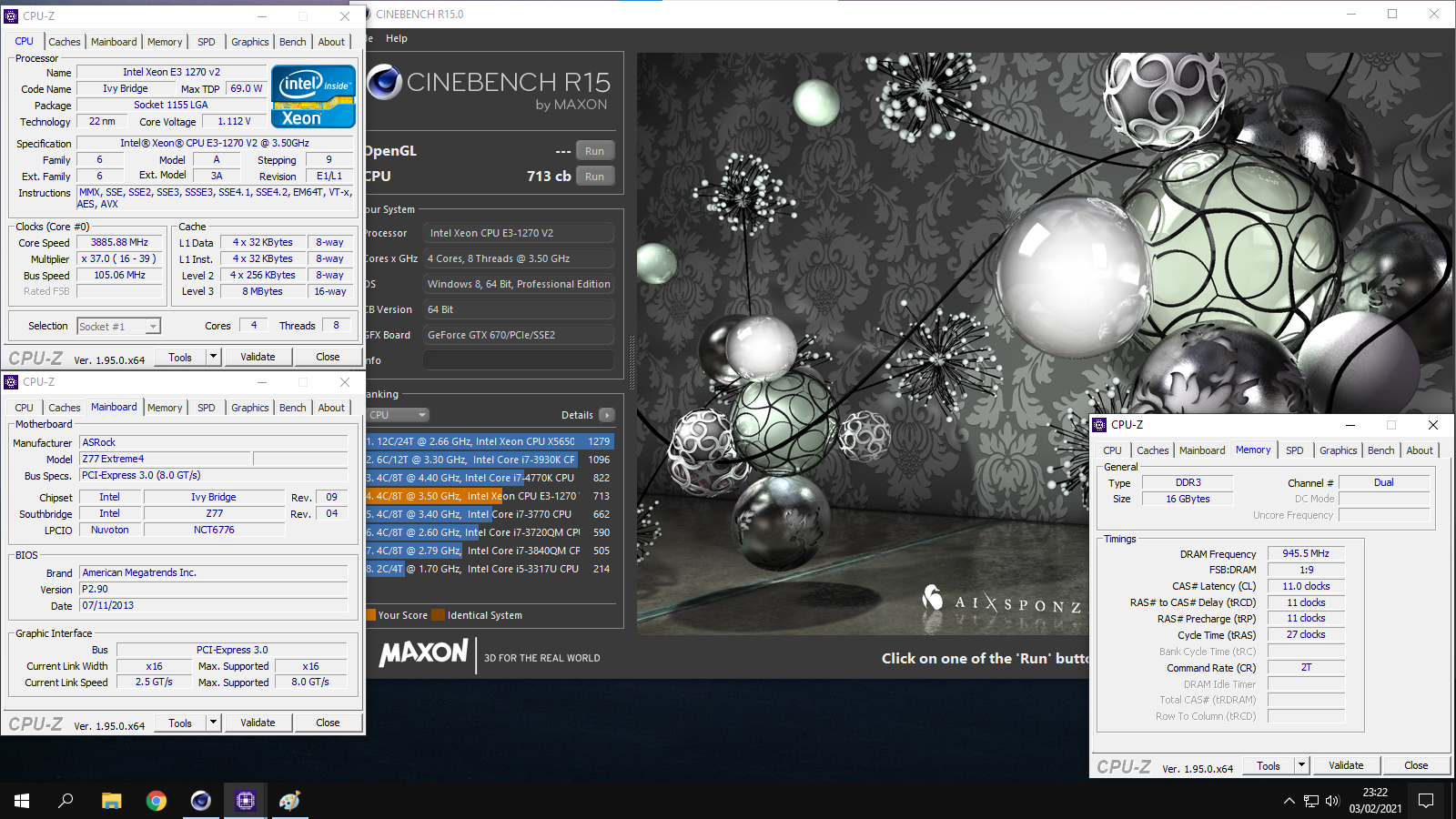Click the mainboard Model field Z77 Extreme4
The image size is (1456, 819).
click(x=165, y=459)
